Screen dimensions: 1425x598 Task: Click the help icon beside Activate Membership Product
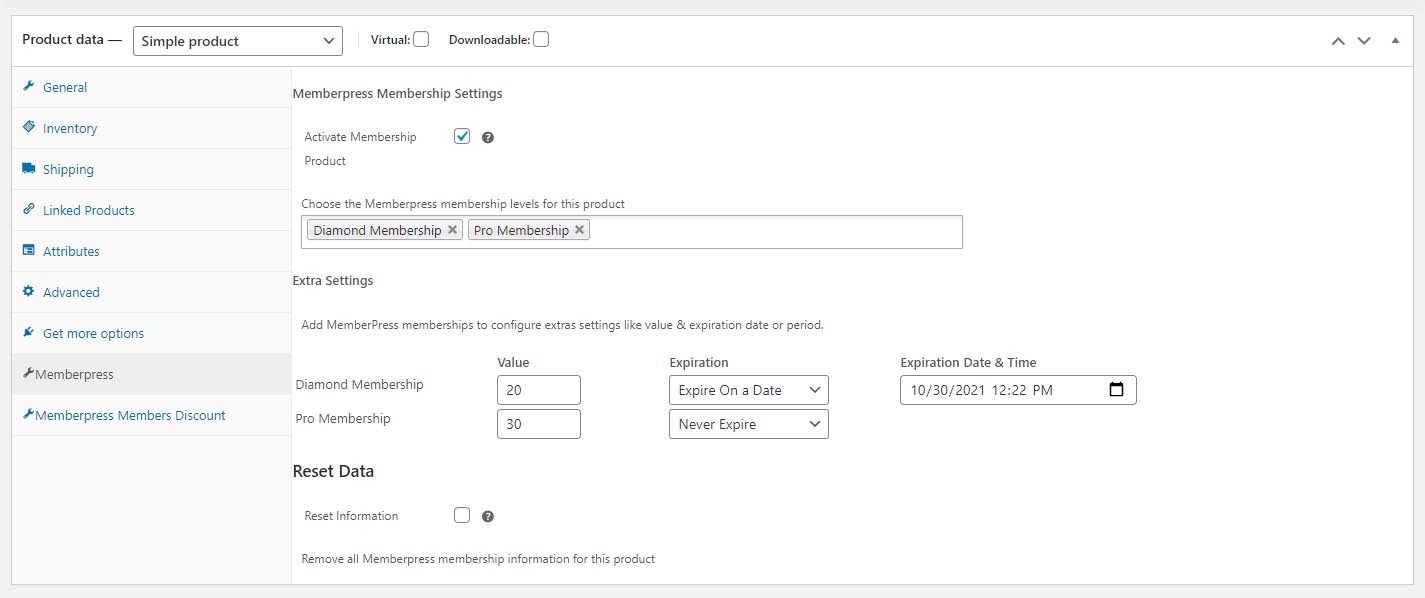pos(488,138)
